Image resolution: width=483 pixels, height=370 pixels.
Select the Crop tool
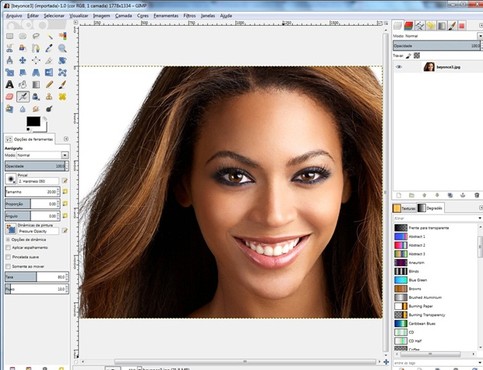click(x=49, y=60)
